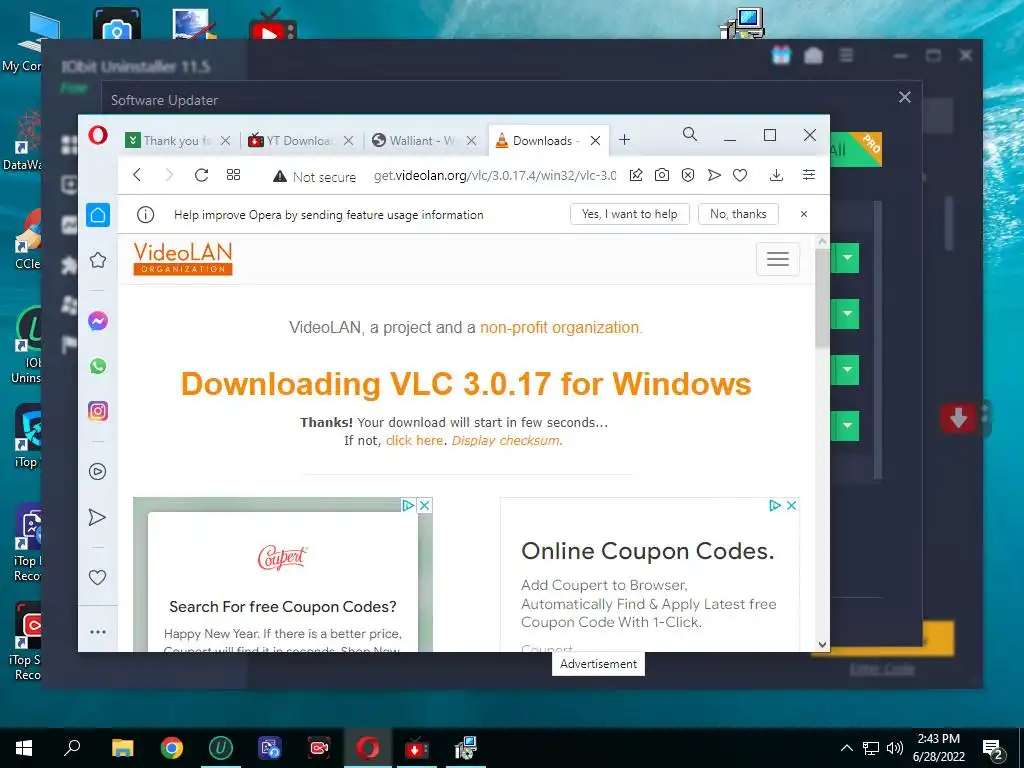Expand the VideoLAN hamburger menu
The image size is (1024, 768).
[778, 259]
